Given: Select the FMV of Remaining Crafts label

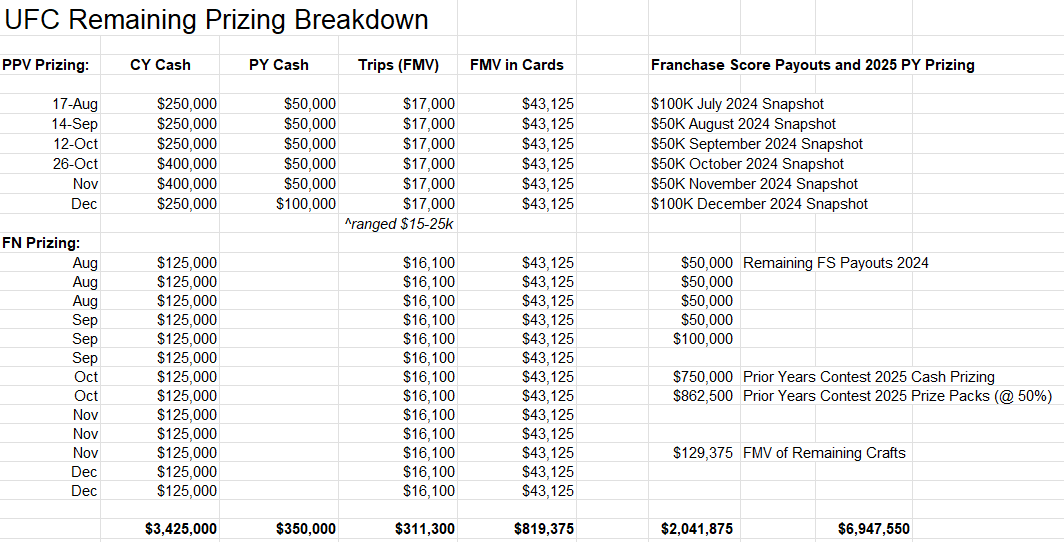Looking at the screenshot, I should [824, 453].
